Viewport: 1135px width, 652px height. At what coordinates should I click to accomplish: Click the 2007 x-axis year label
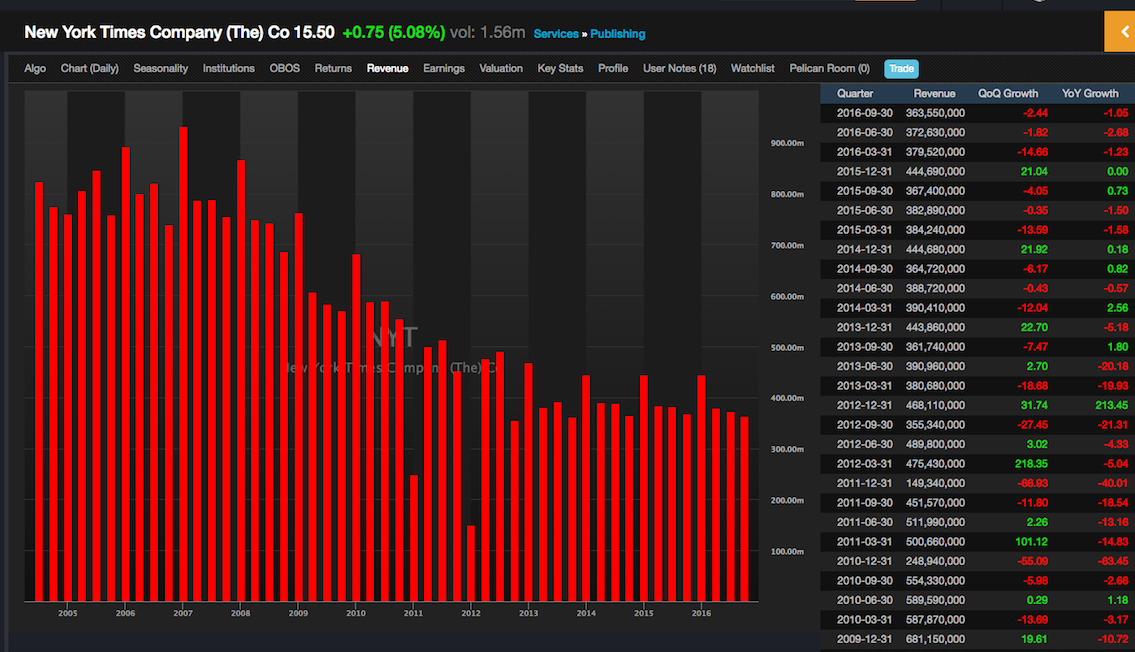pyautogui.click(x=183, y=614)
